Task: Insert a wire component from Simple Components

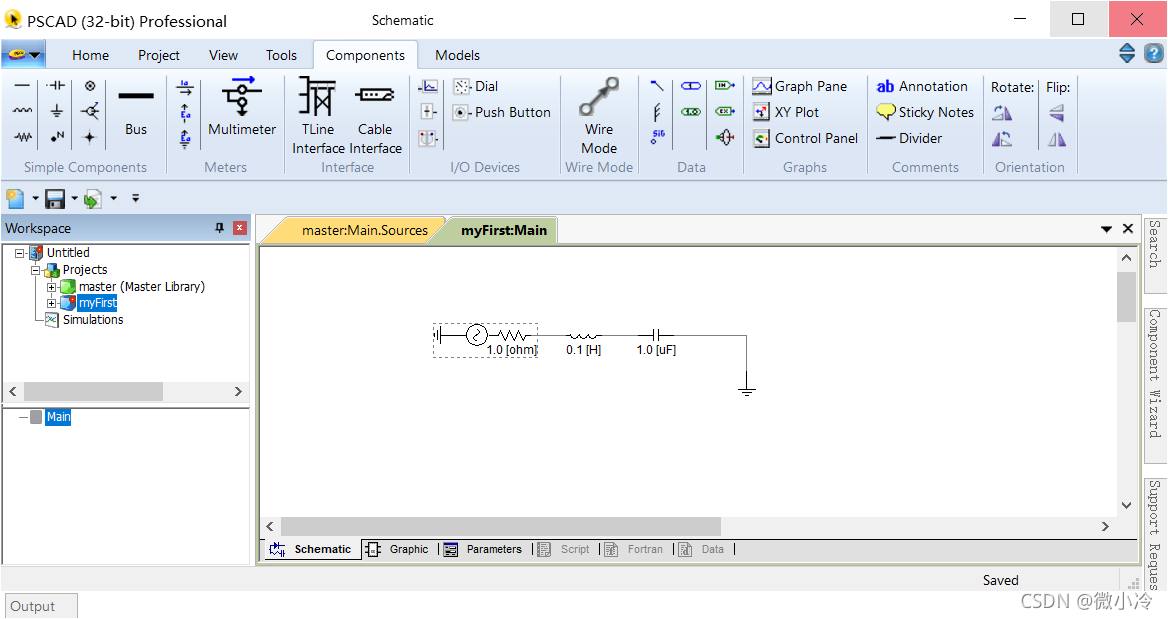Action: click(22, 86)
